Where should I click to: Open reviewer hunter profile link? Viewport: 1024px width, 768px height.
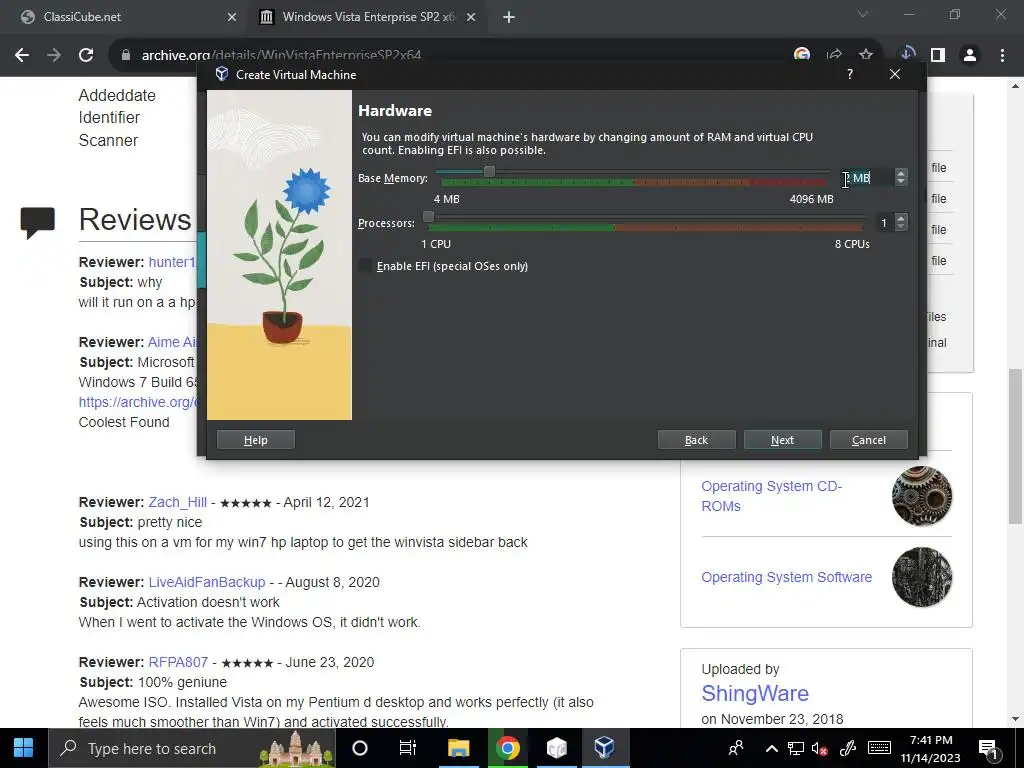(x=172, y=262)
